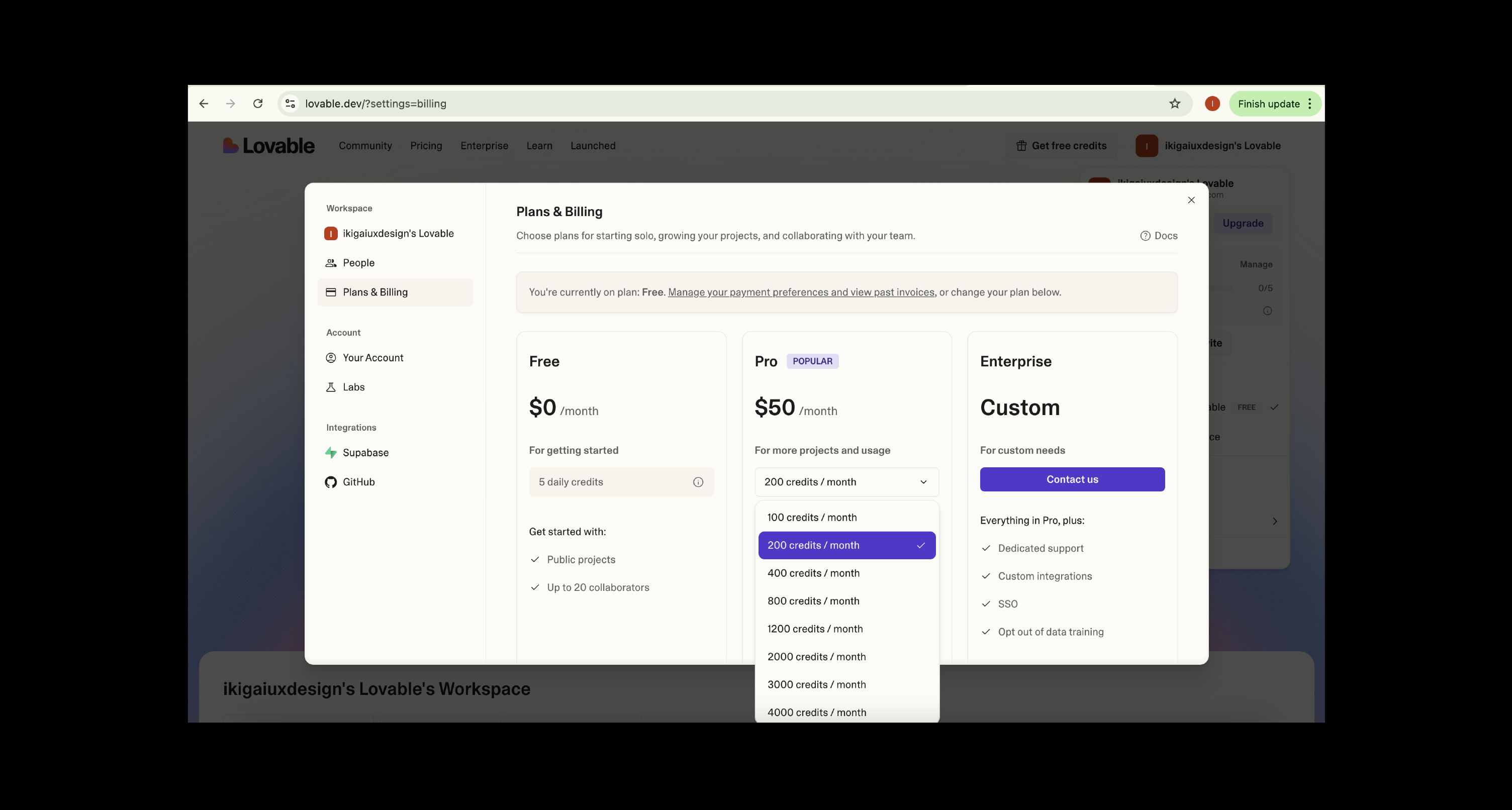Viewport: 1512px width, 810px height.
Task: Click the gift icon for Get free credits
Action: point(1021,146)
